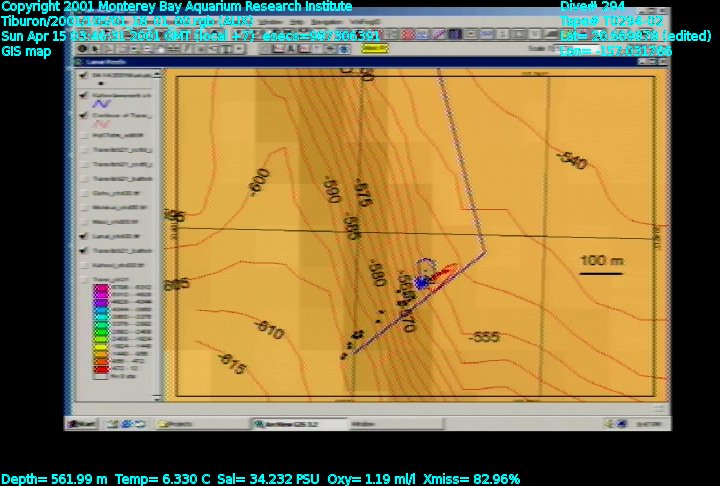Select the magenta swatch in the depth legend
Image resolution: width=720 pixels, height=486 pixels.
pyautogui.click(x=99, y=288)
